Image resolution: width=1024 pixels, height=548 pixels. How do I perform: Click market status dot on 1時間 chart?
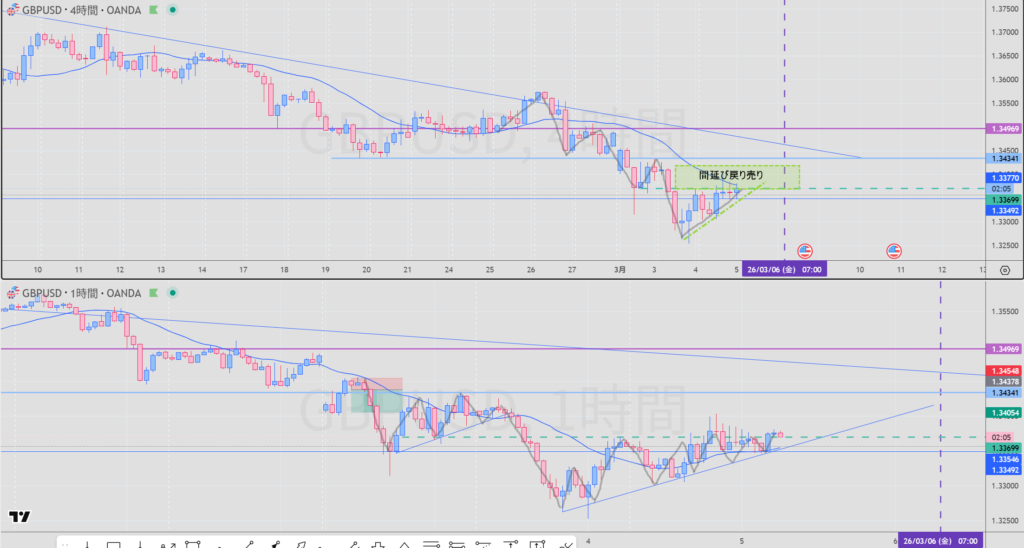point(173,292)
